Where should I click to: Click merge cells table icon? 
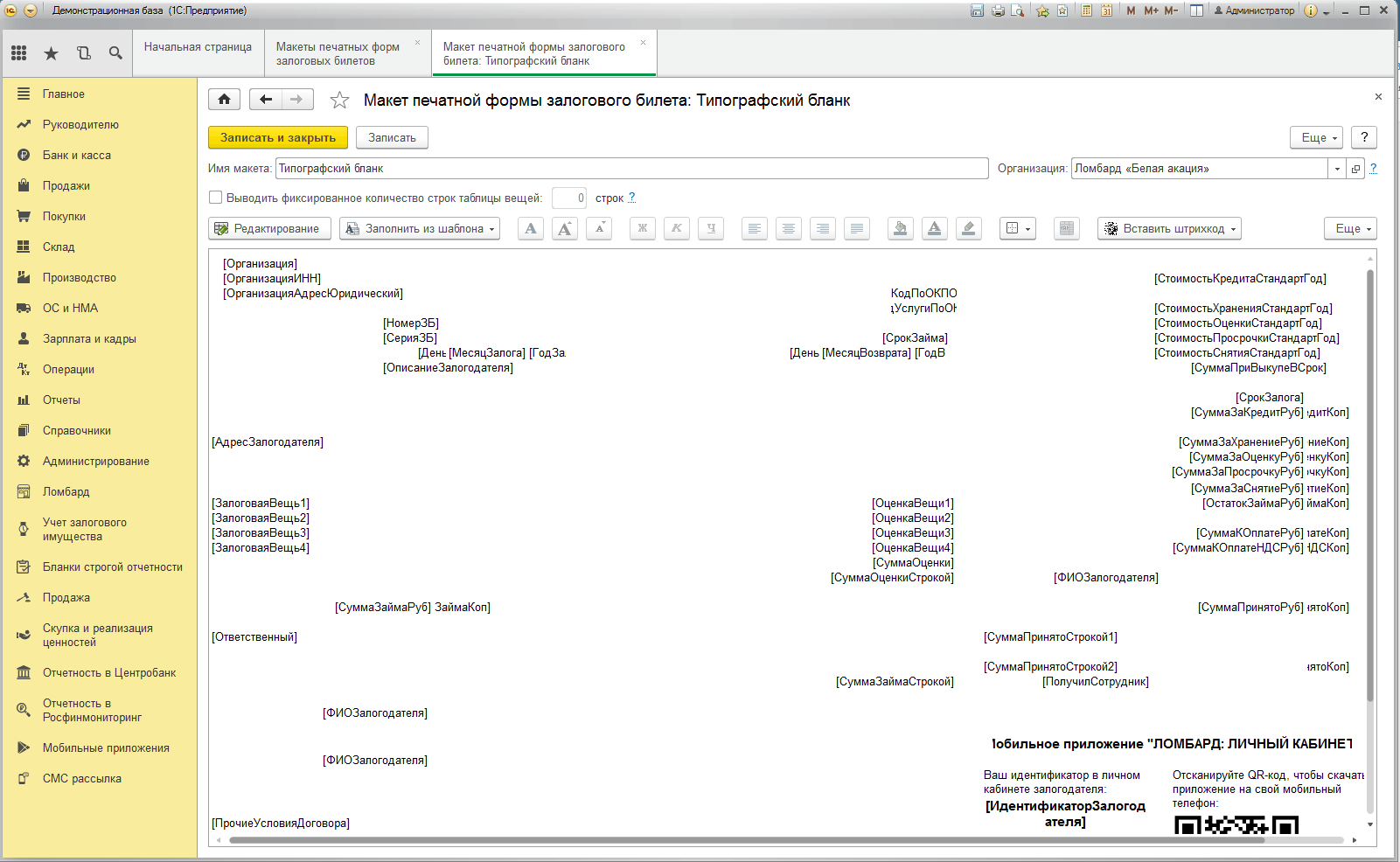(x=1067, y=228)
